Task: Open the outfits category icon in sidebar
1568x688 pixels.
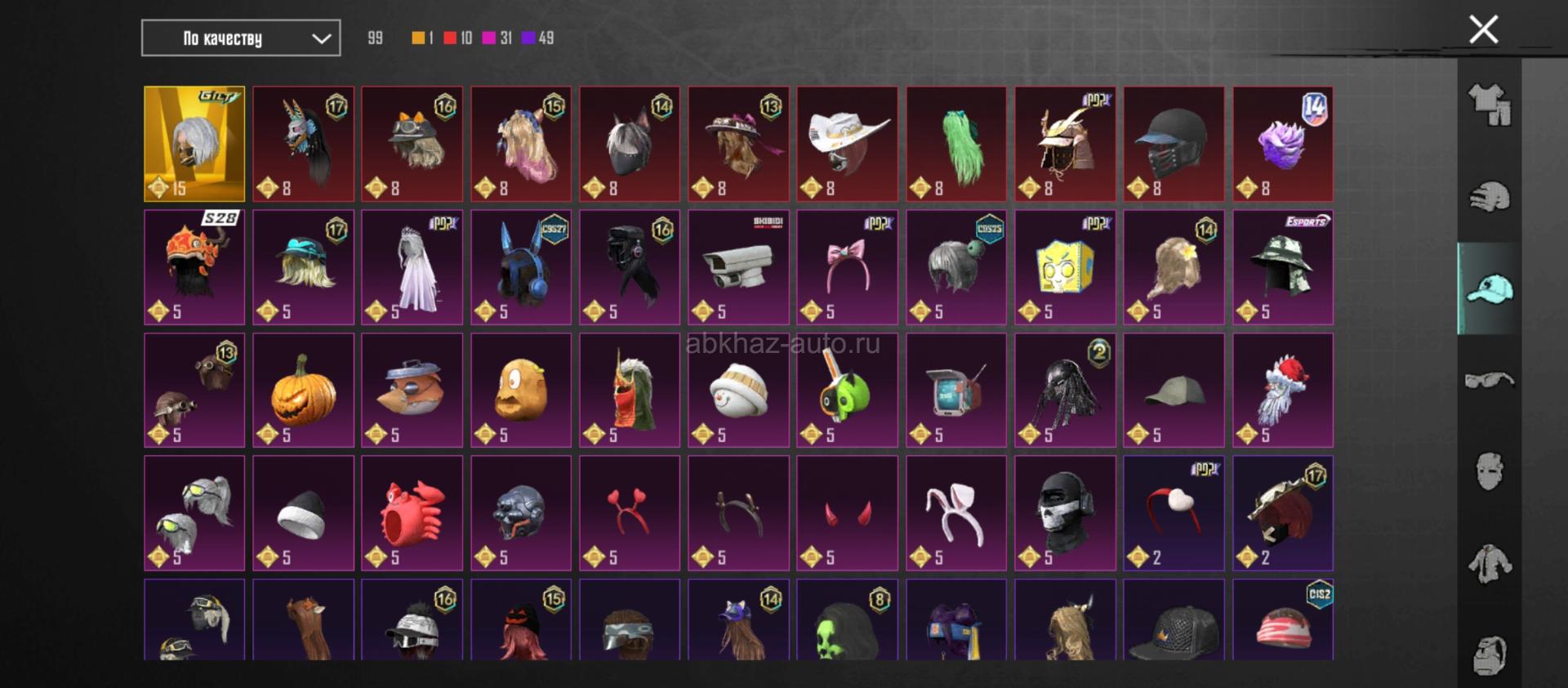Action: (x=1490, y=105)
